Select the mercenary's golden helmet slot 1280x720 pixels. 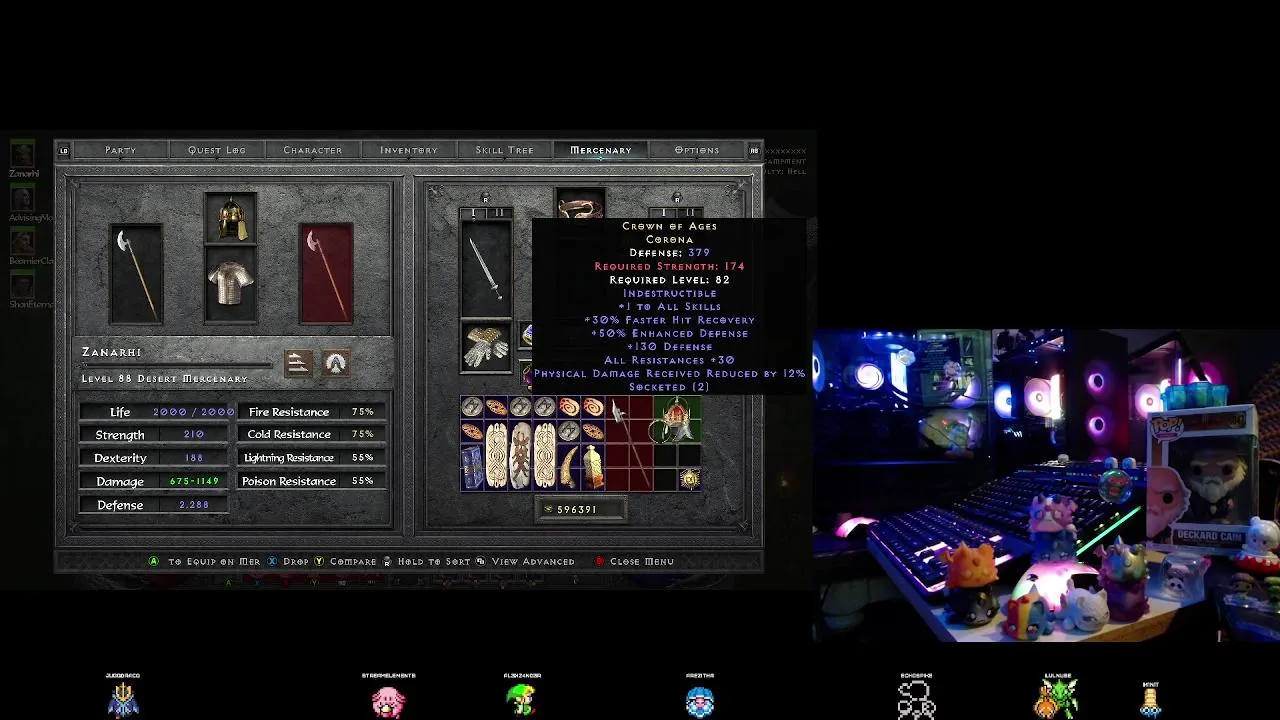pyautogui.click(x=231, y=218)
